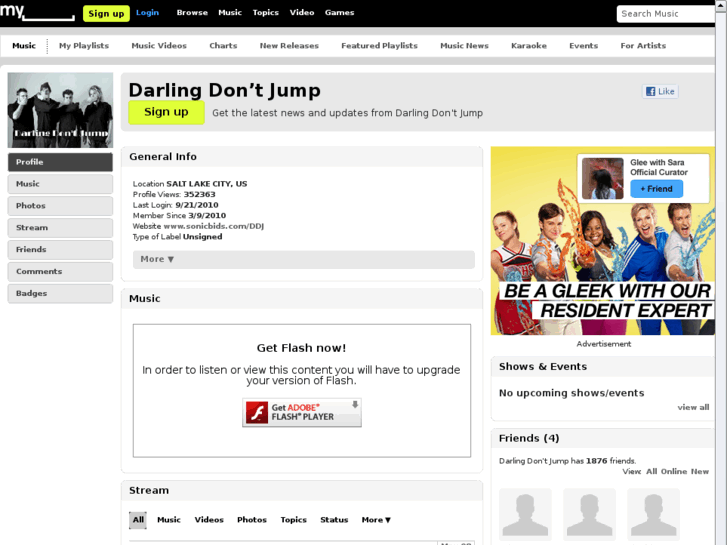This screenshot has width=727, height=545.
Task: Select the Topics stream filter
Action: 293,520
